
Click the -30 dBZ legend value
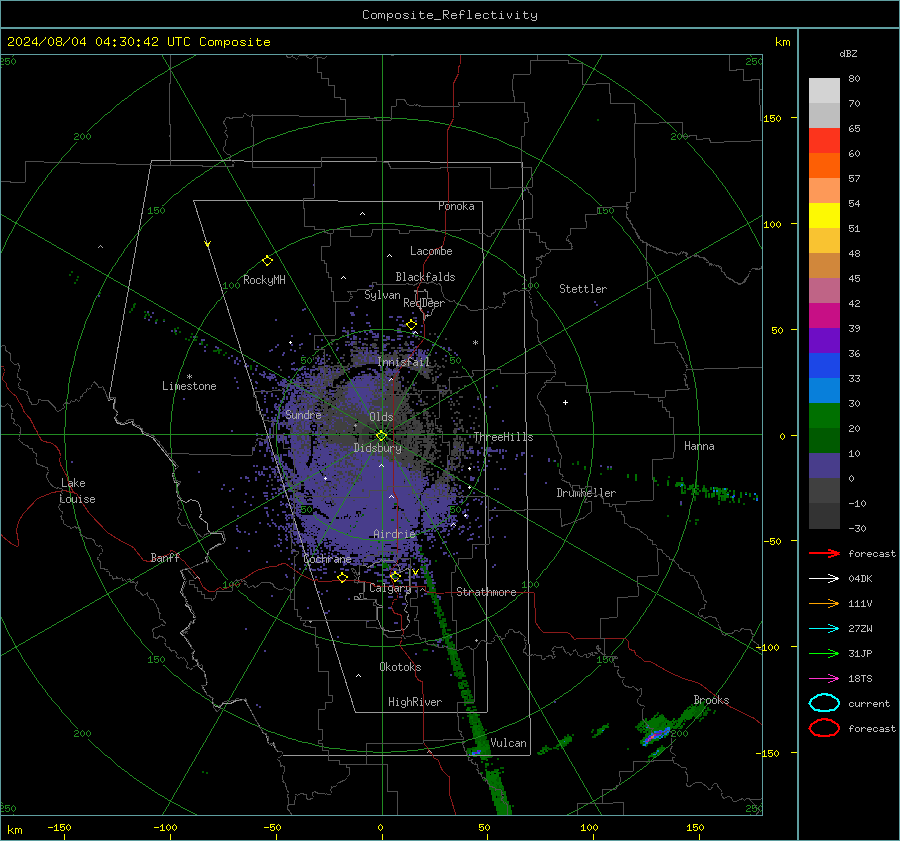pos(857,528)
